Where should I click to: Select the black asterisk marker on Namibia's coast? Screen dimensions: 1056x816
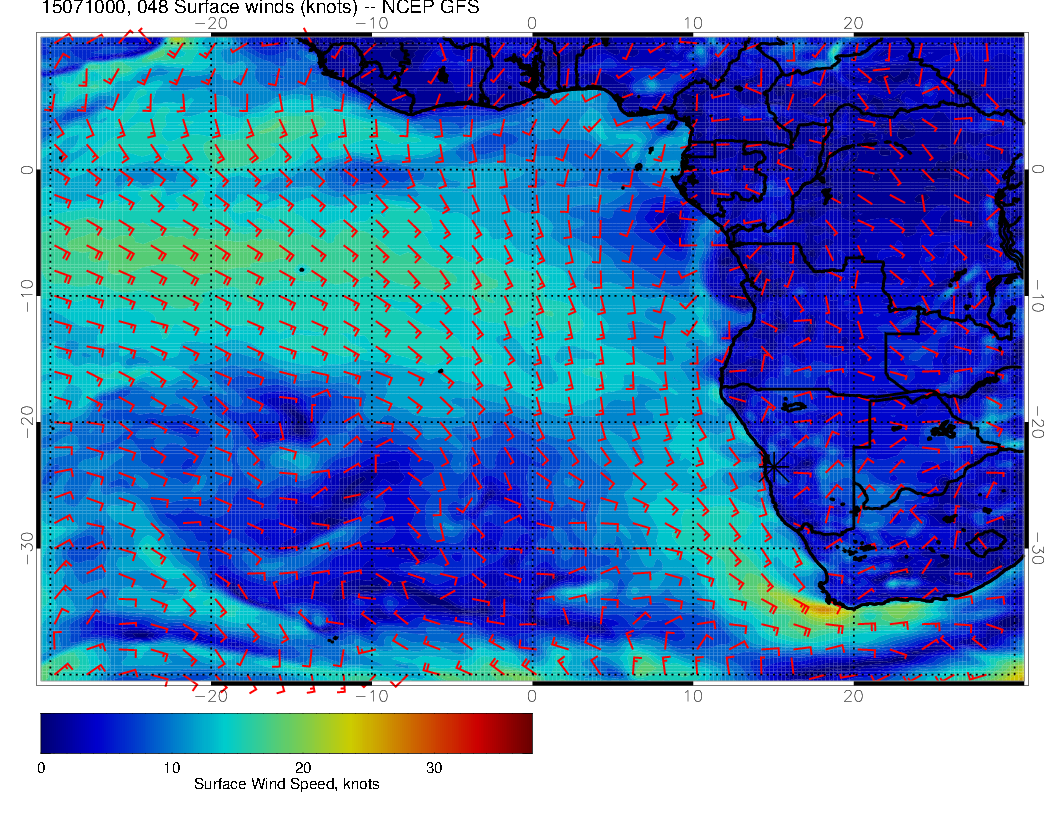click(775, 466)
